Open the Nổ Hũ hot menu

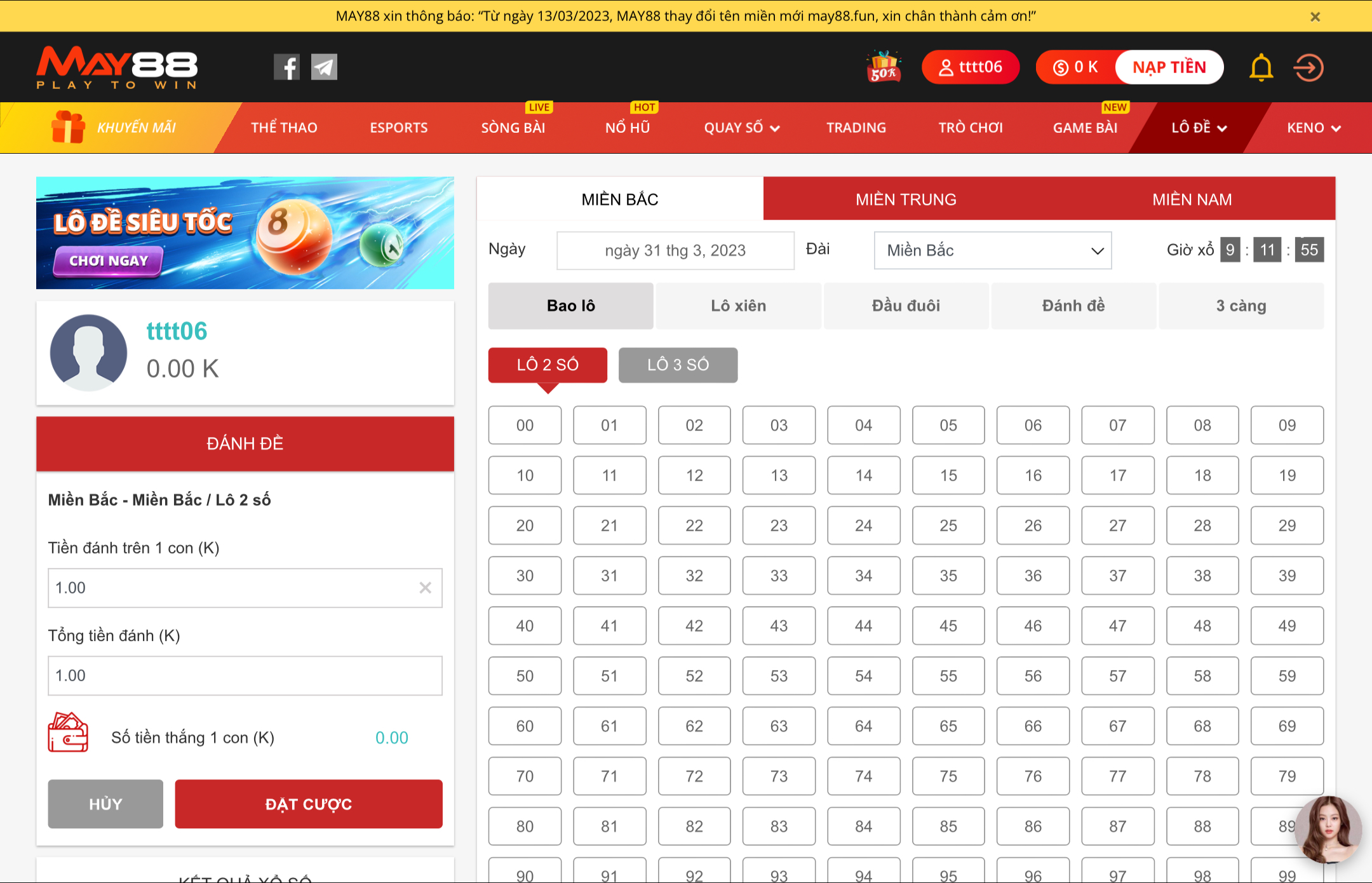[x=628, y=128]
